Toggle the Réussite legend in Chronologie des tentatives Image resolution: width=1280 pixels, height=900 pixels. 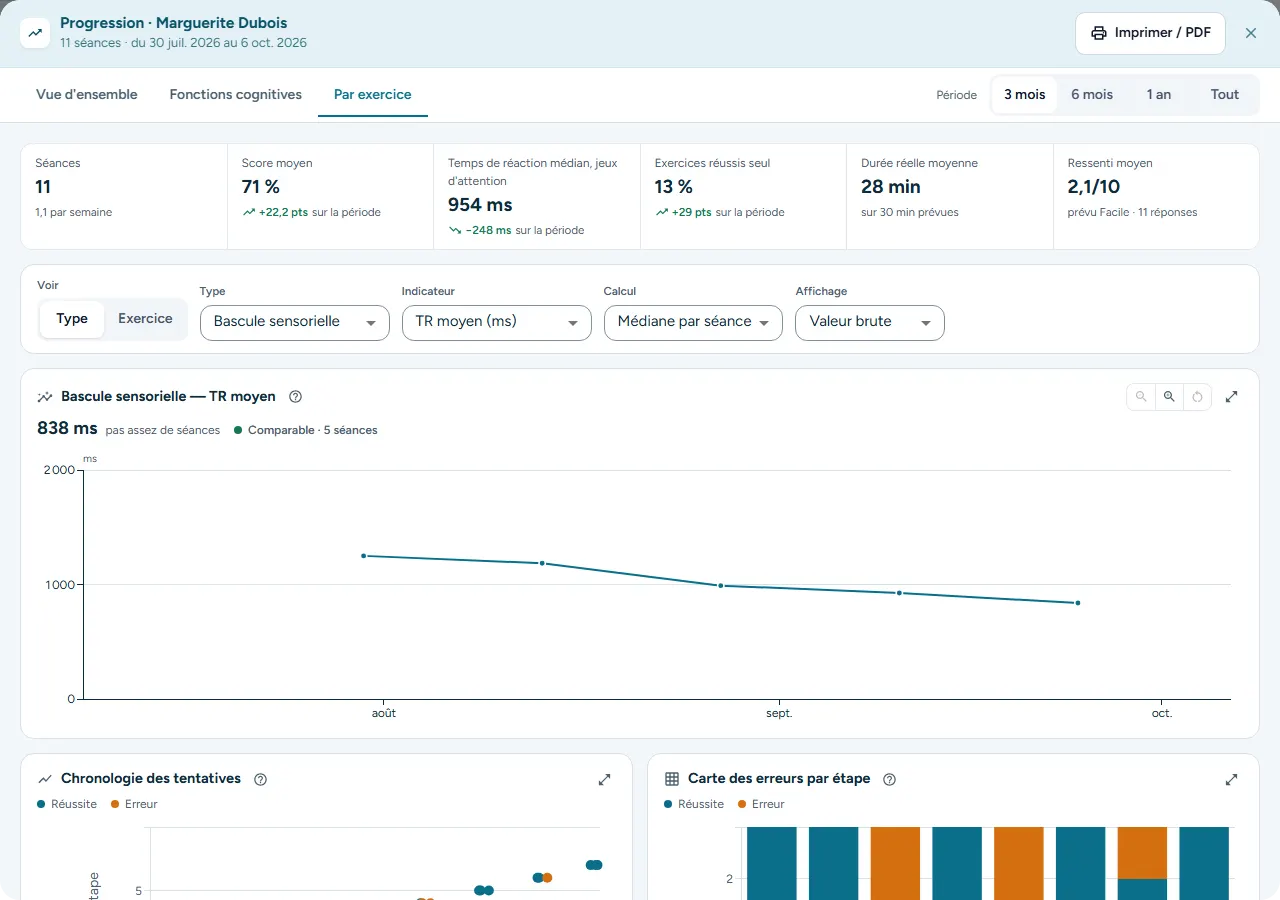(x=67, y=804)
